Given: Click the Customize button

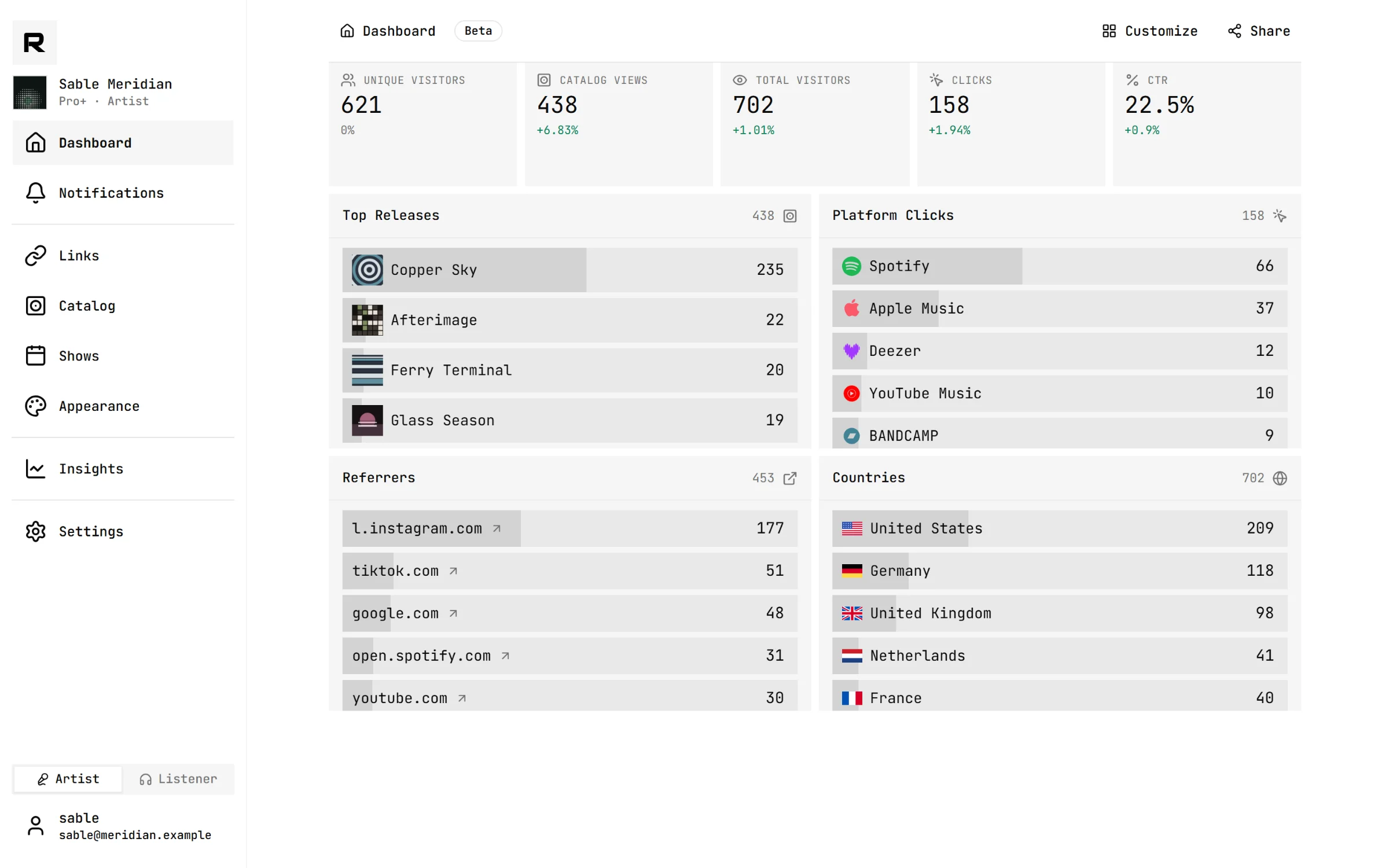Looking at the screenshot, I should 1149,31.
